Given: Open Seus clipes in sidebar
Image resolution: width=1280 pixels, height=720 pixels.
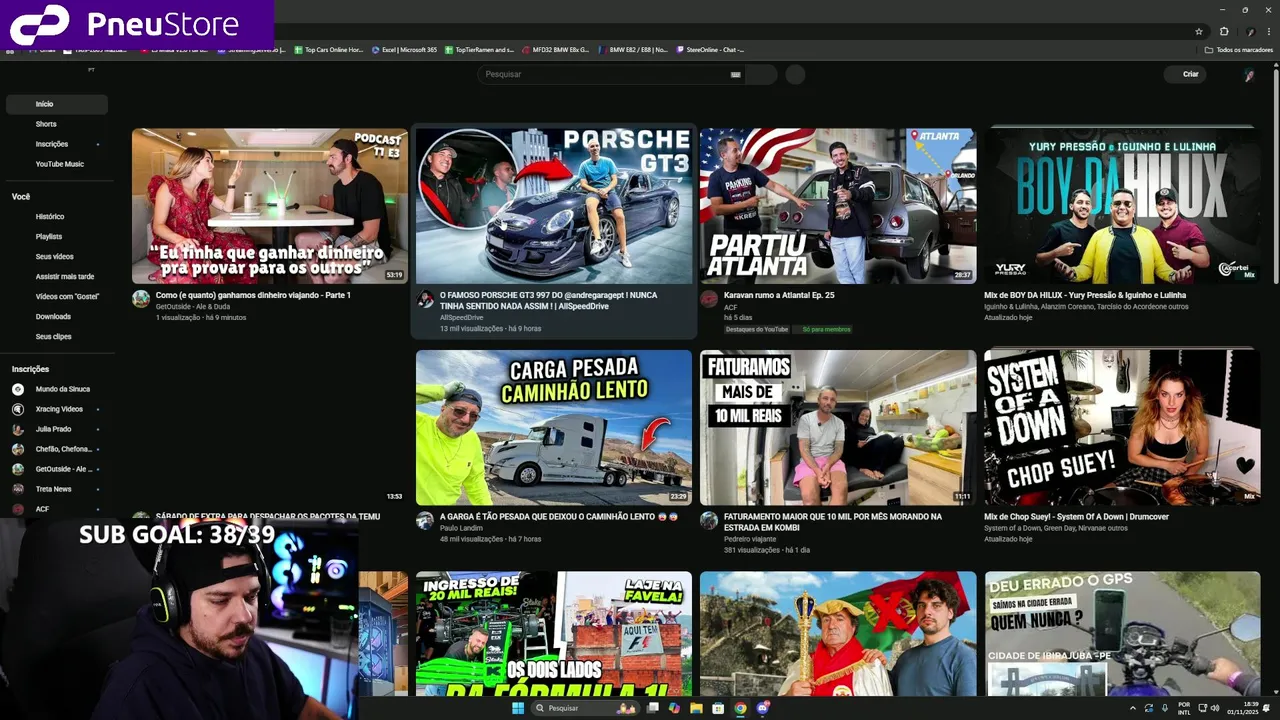Looking at the screenshot, I should [57, 336].
